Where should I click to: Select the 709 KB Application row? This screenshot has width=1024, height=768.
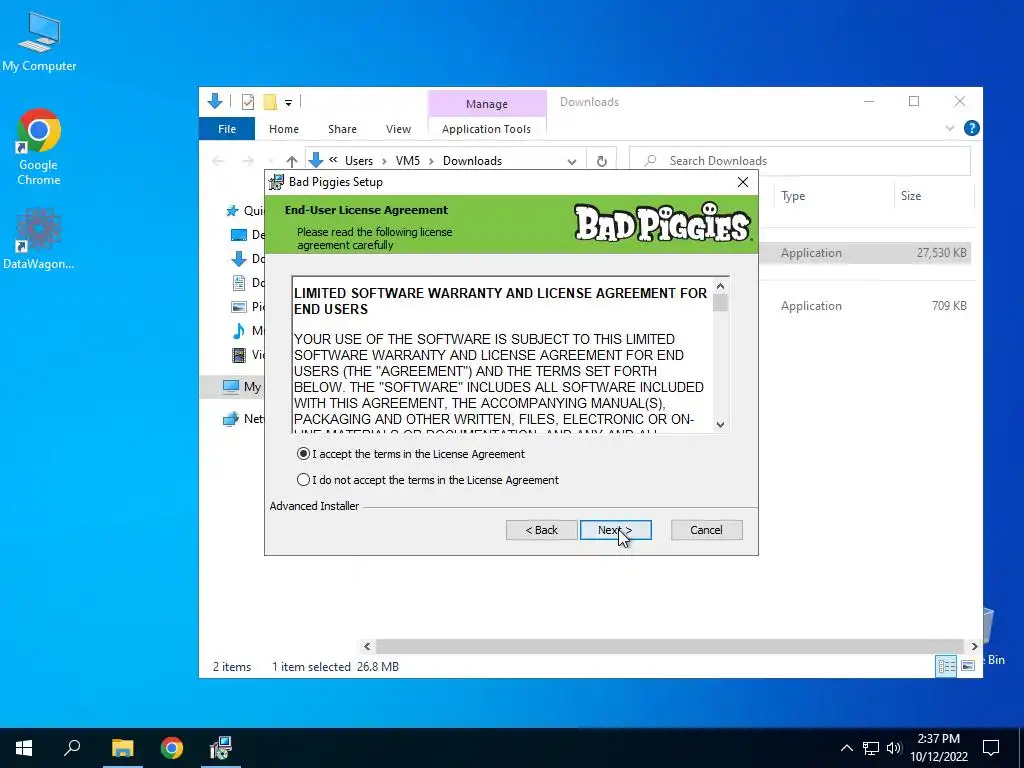click(x=865, y=306)
